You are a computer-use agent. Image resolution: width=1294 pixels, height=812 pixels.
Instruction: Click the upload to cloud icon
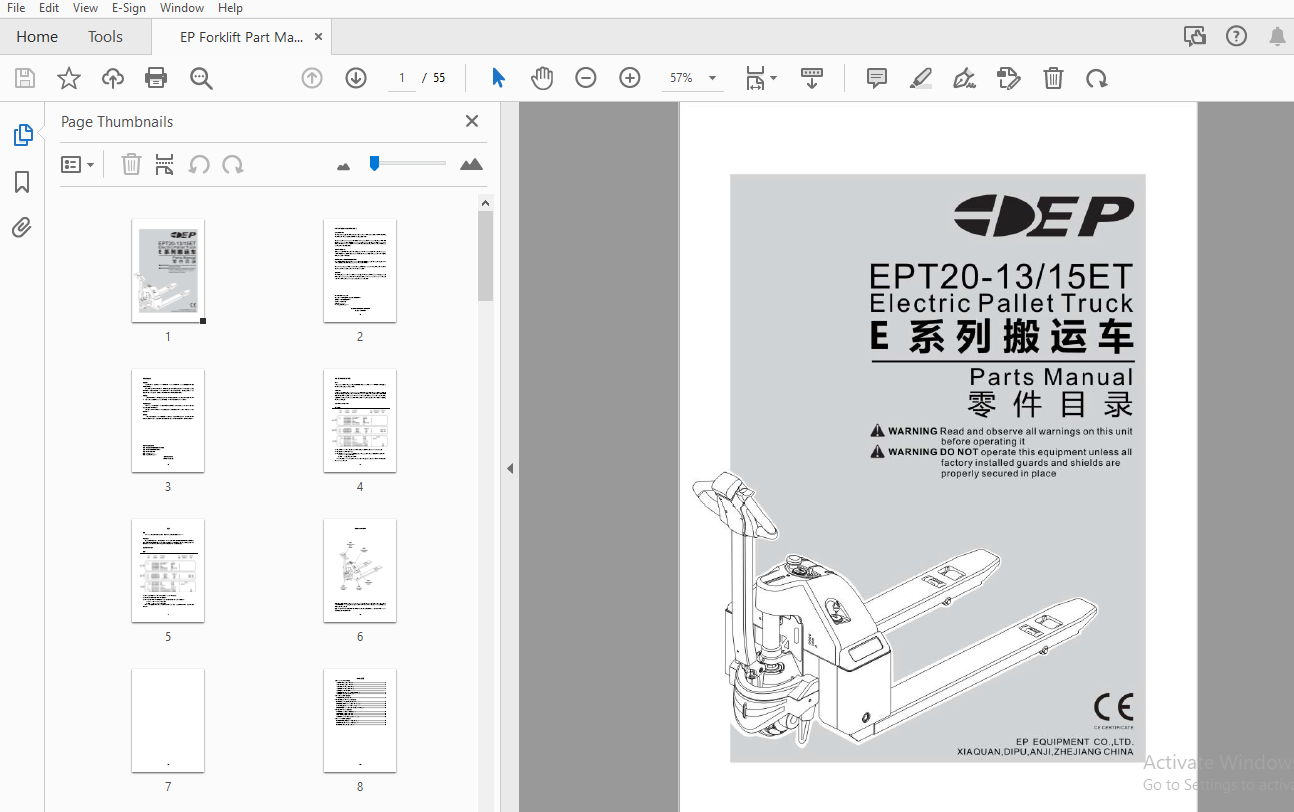(x=113, y=78)
